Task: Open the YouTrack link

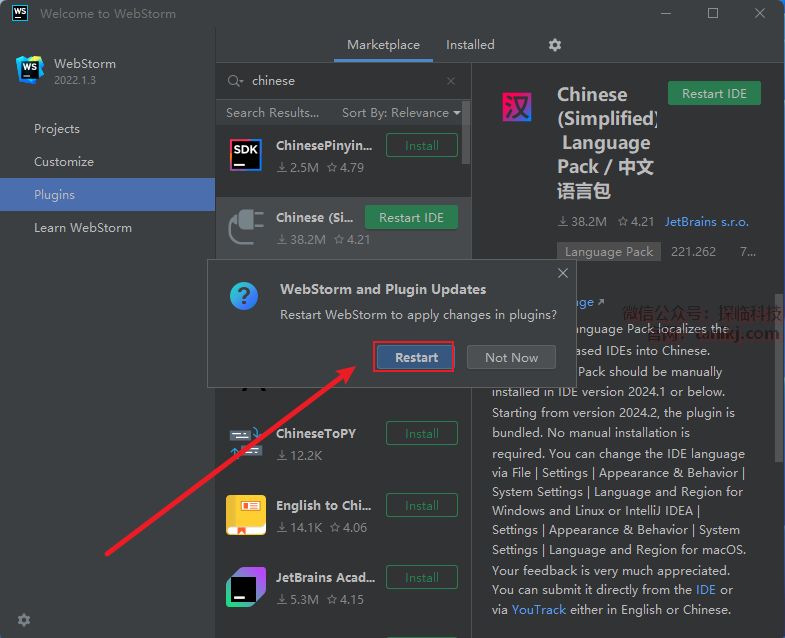Action: click(x=539, y=609)
